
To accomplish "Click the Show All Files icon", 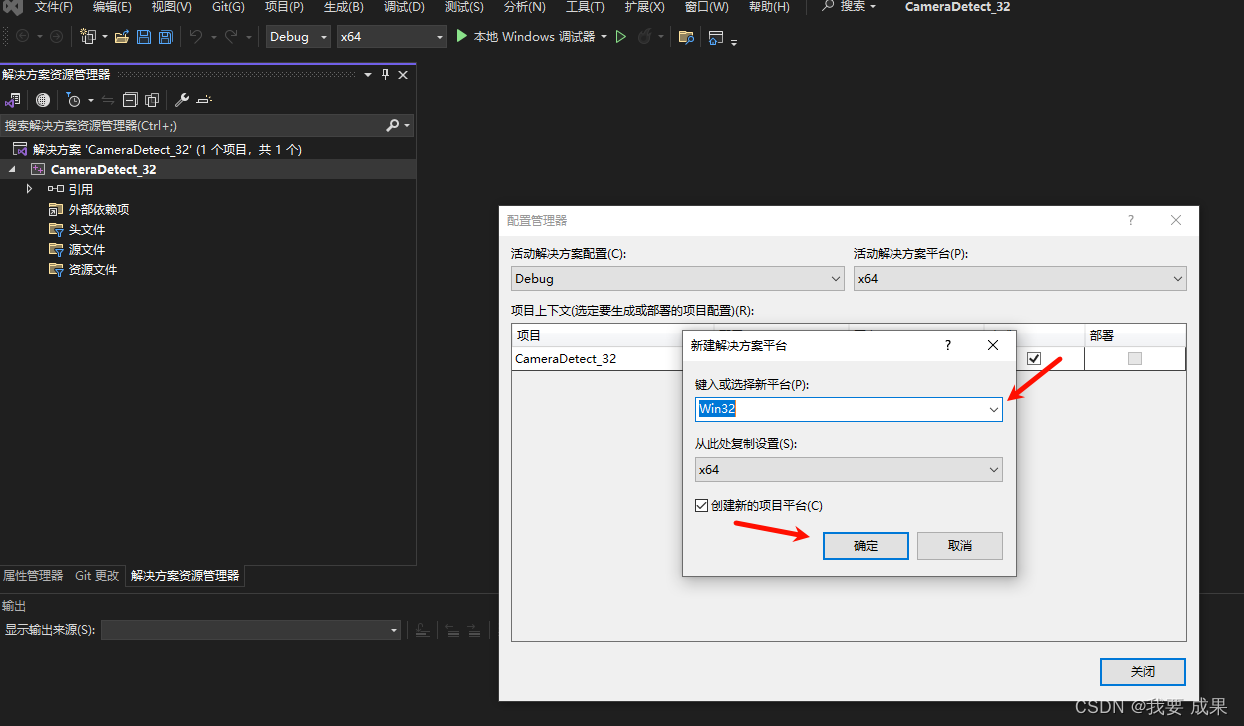I will 152,100.
